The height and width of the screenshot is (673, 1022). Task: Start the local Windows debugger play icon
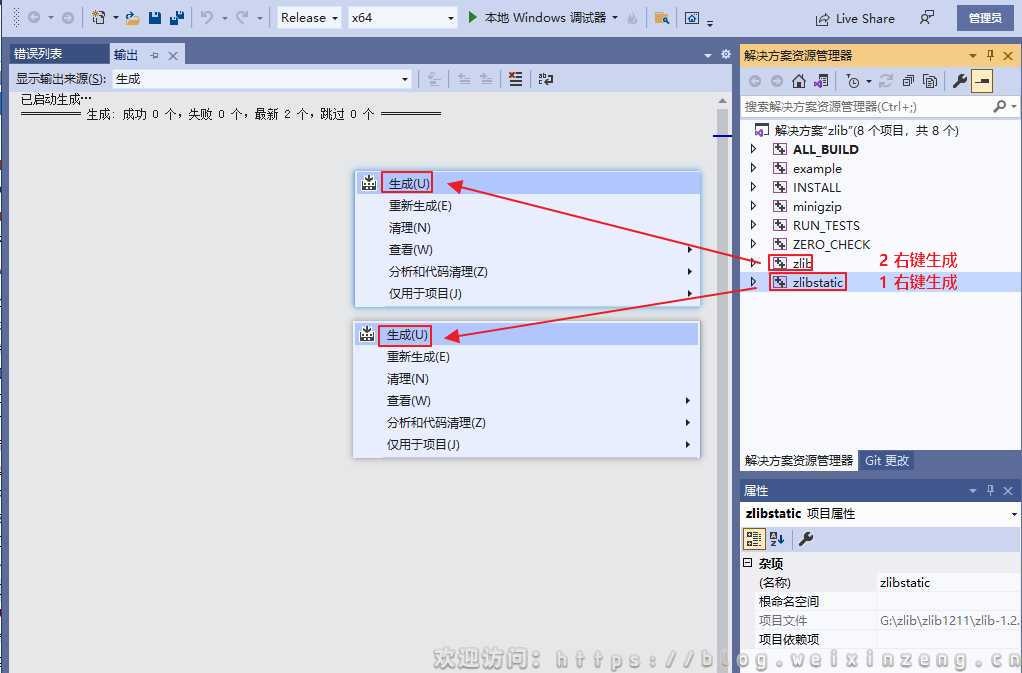pyautogui.click(x=473, y=18)
